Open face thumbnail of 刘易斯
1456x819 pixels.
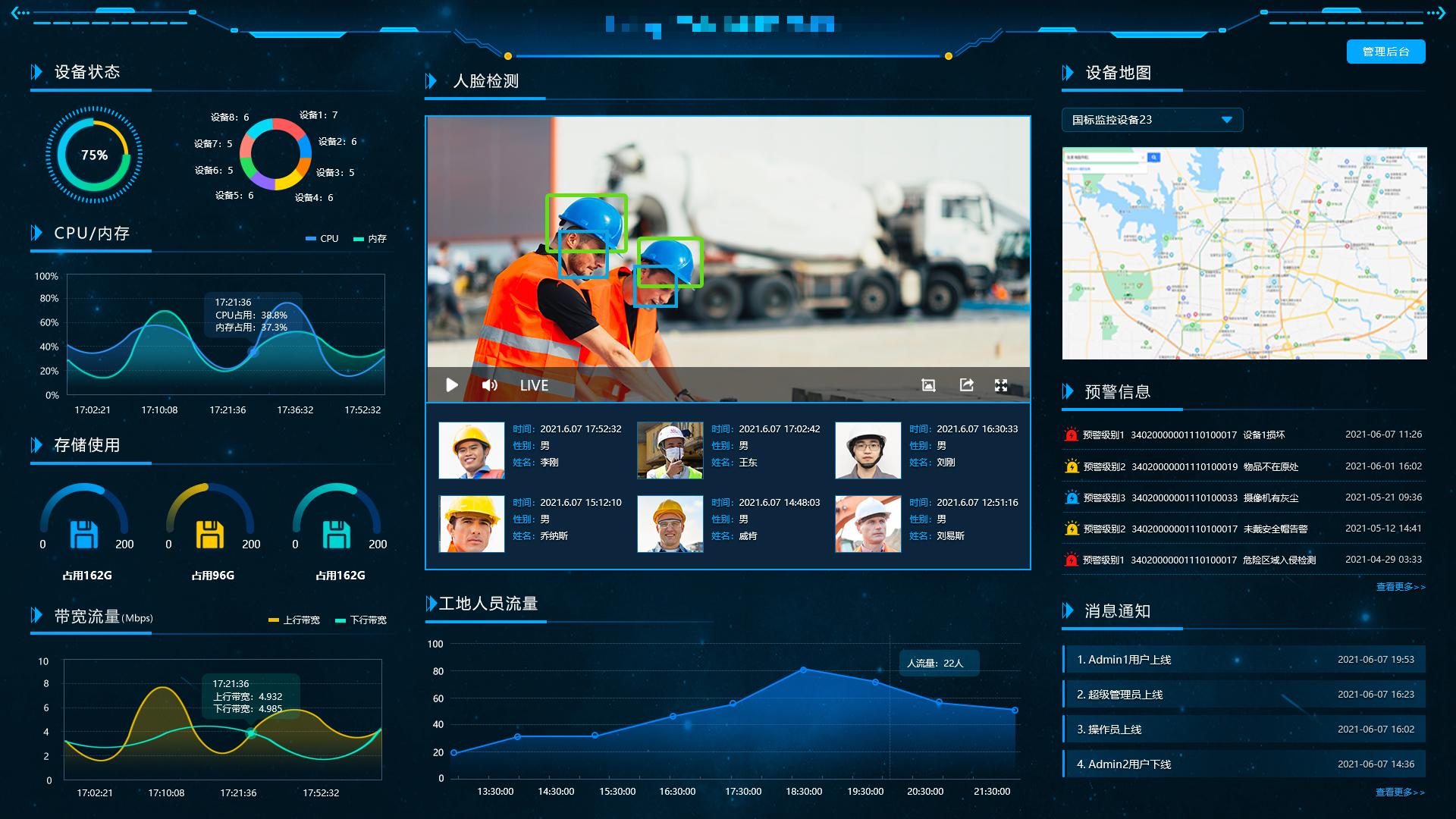(x=868, y=524)
